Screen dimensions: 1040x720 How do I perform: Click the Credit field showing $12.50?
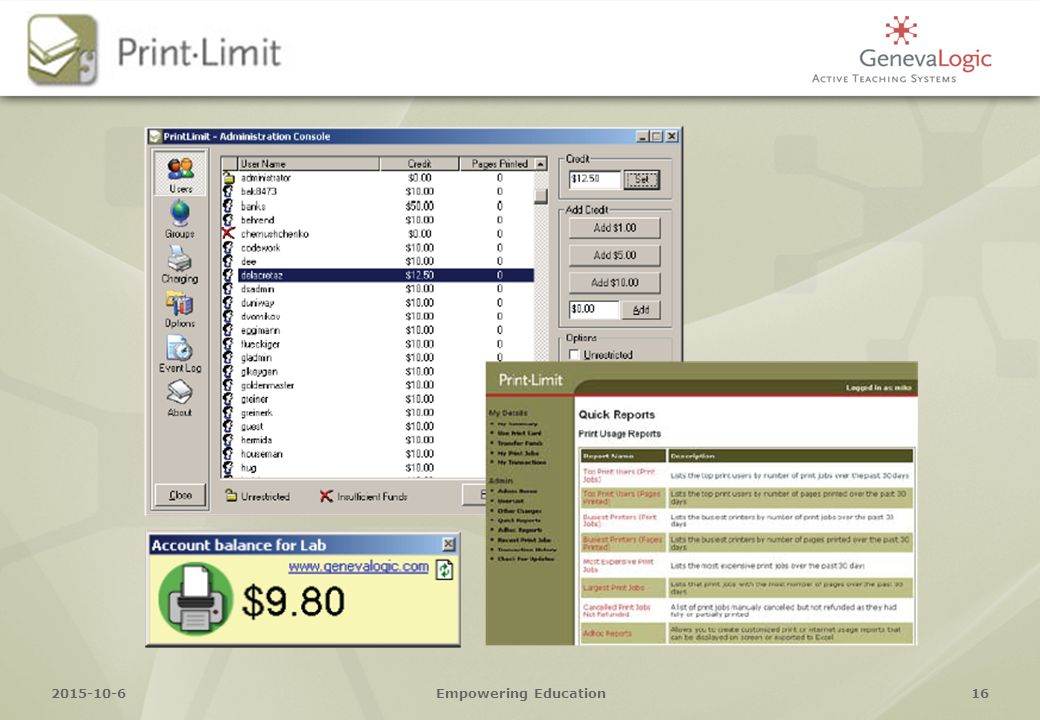pos(595,179)
